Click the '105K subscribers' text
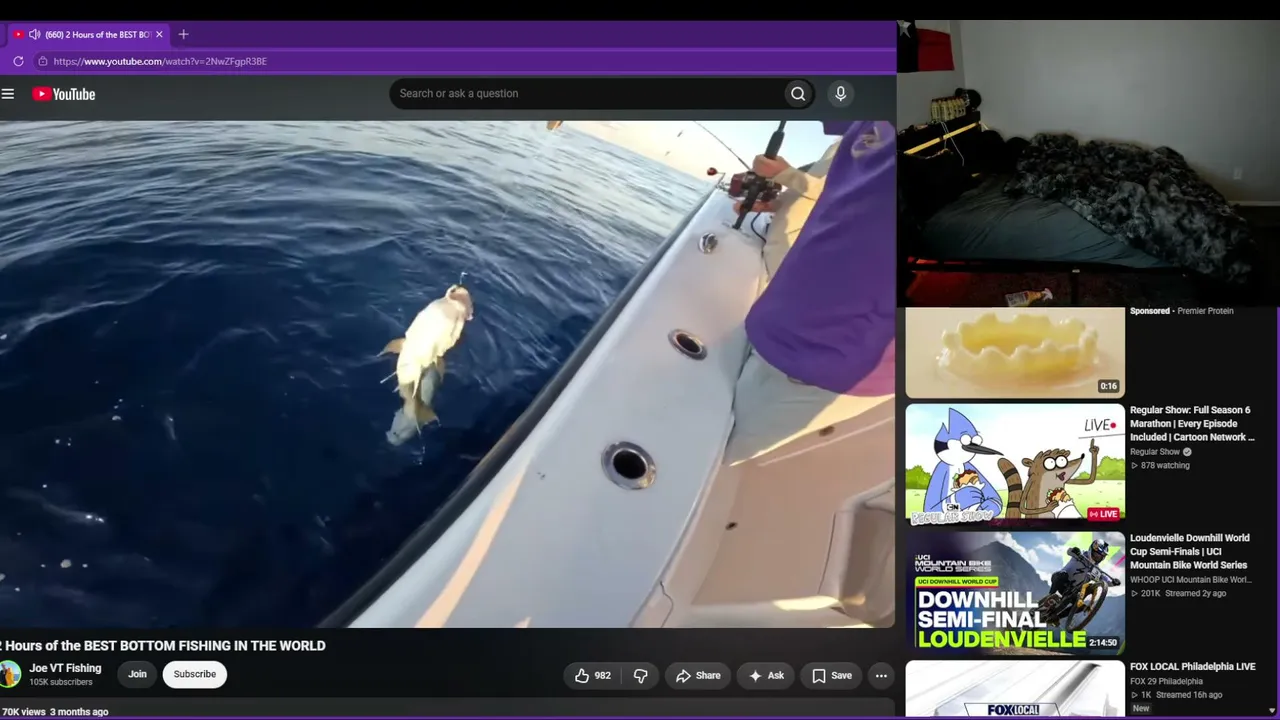 pyautogui.click(x=61, y=683)
